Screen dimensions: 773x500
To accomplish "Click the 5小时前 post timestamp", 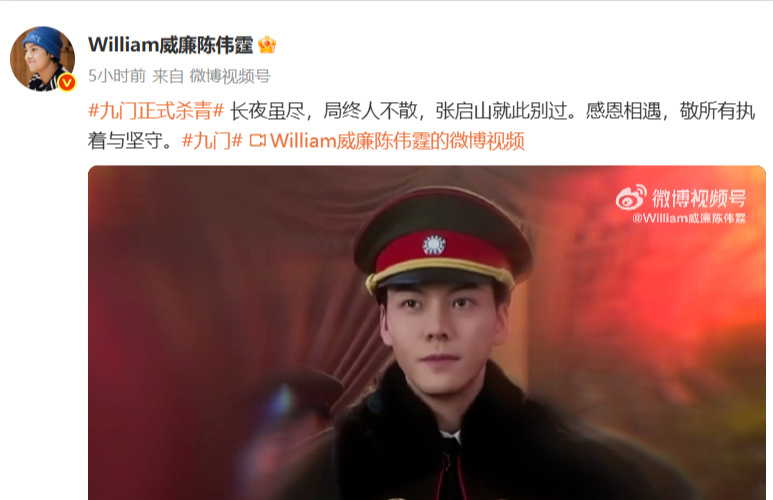I will (x=117, y=76).
